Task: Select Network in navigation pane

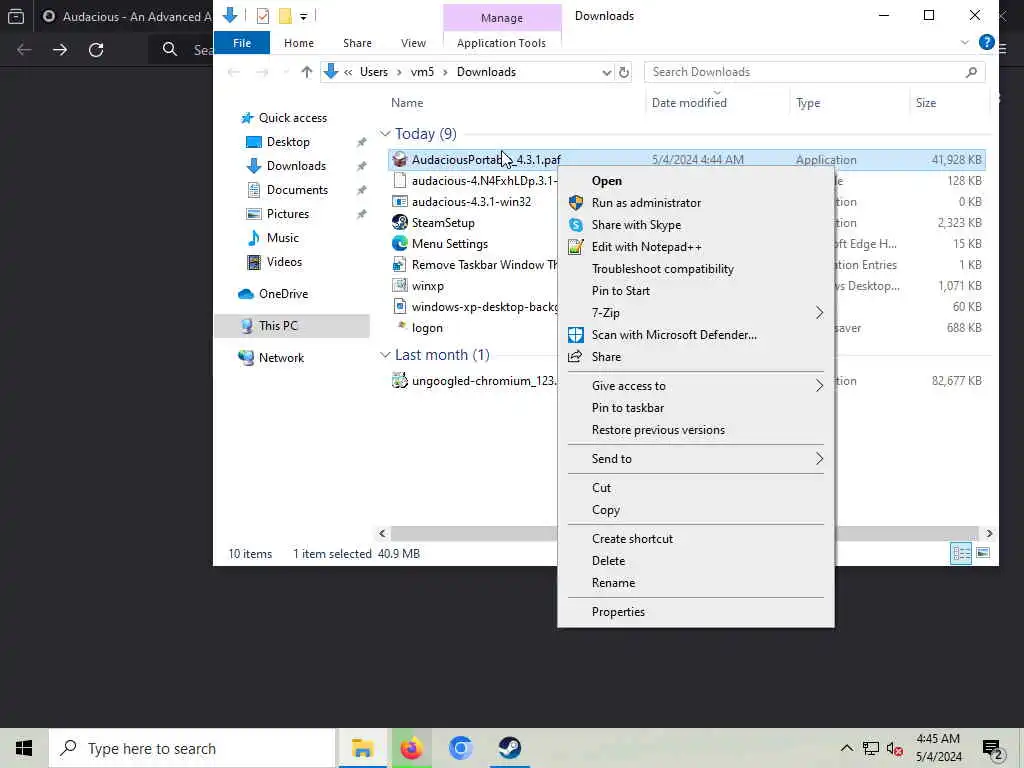Action: 281,358
